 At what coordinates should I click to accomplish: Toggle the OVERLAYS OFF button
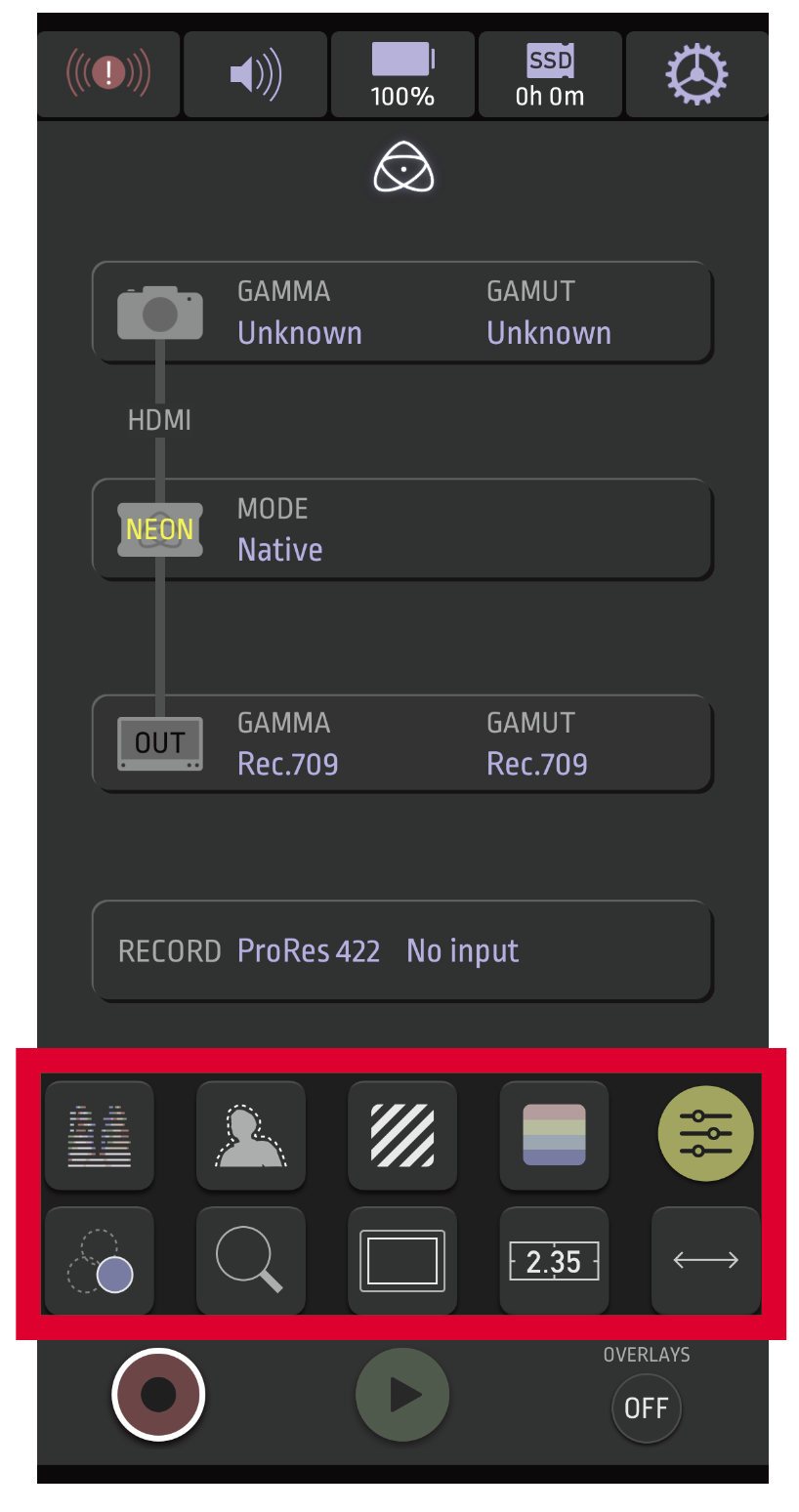click(646, 1407)
